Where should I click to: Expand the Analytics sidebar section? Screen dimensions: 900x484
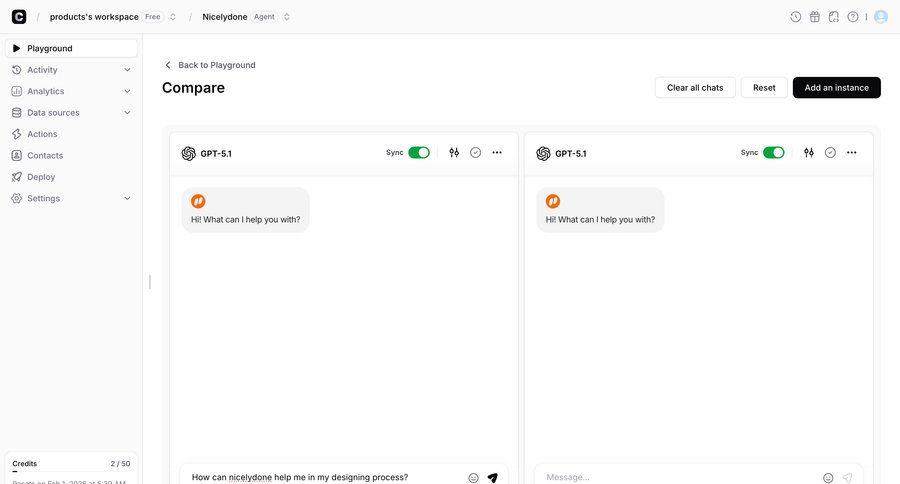pos(127,91)
